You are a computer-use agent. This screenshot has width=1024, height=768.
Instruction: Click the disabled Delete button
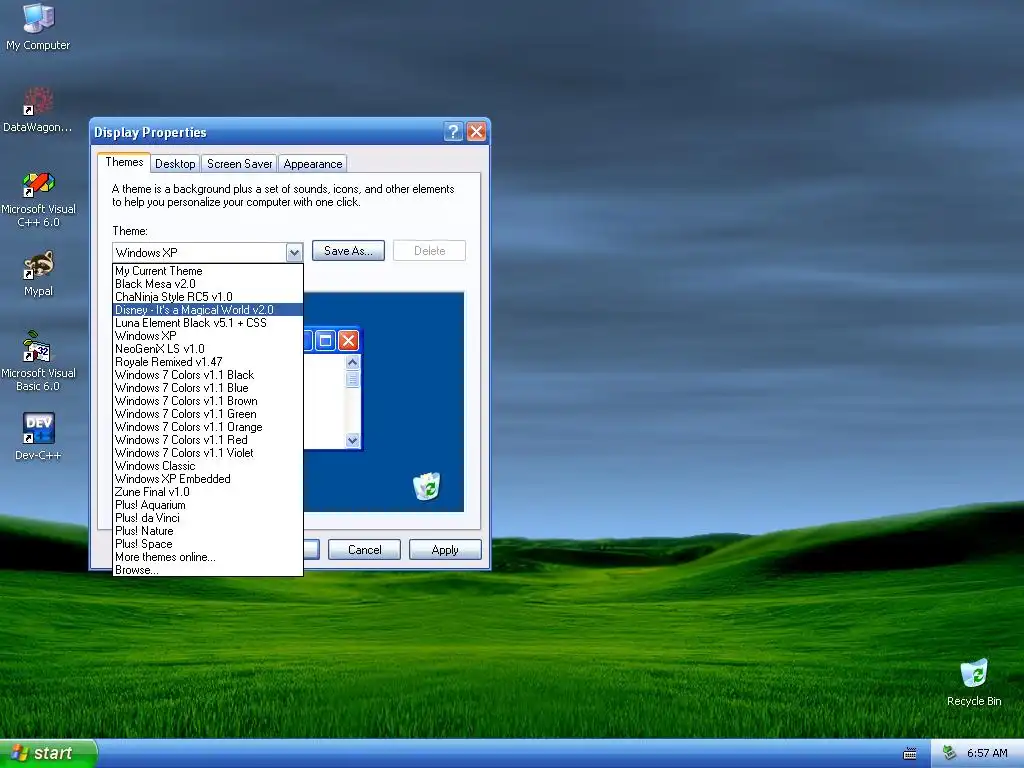(429, 251)
